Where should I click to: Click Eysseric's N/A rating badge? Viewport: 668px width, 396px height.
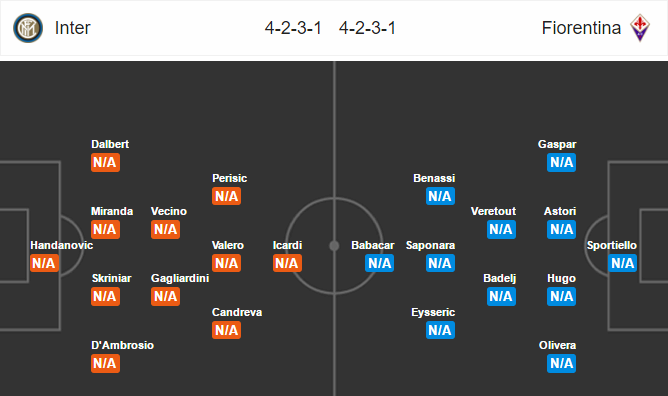tap(440, 330)
